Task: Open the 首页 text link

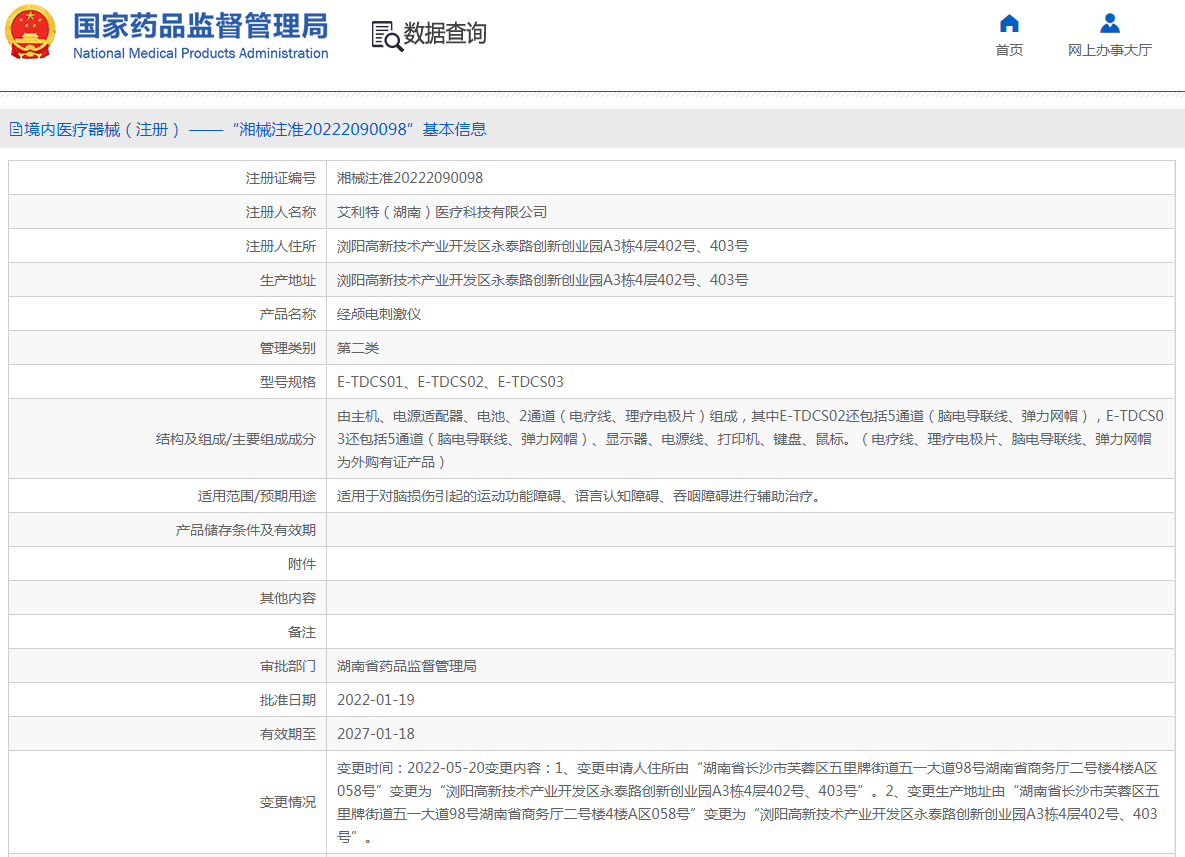Action: [1009, 50]
